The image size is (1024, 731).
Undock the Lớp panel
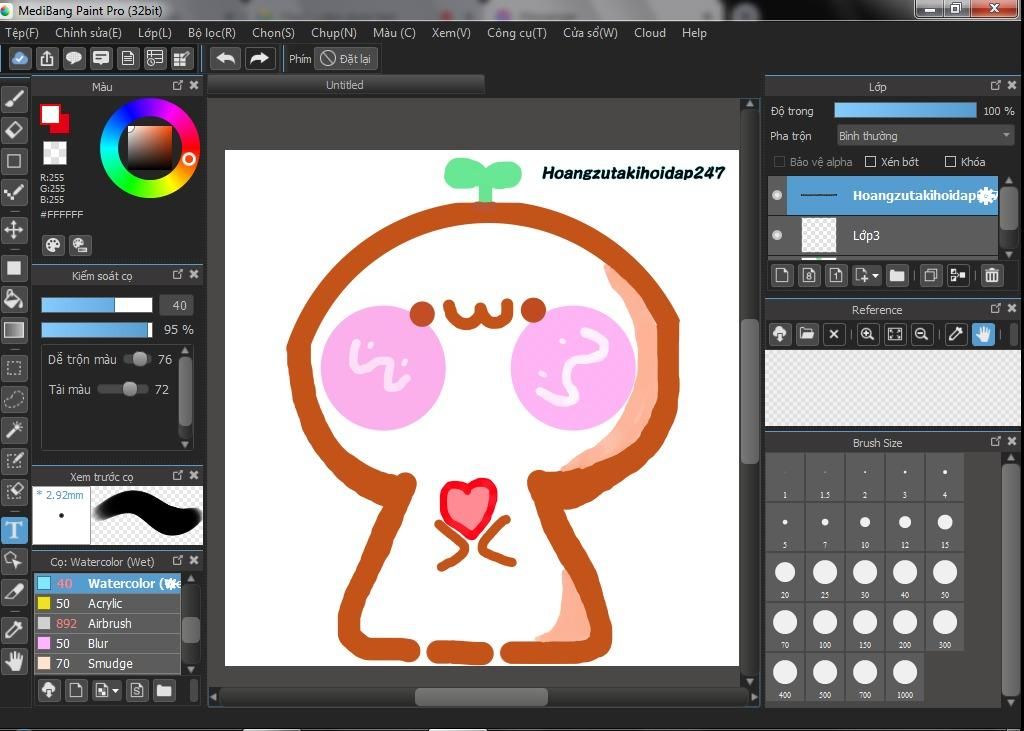[x=995, y=86]
